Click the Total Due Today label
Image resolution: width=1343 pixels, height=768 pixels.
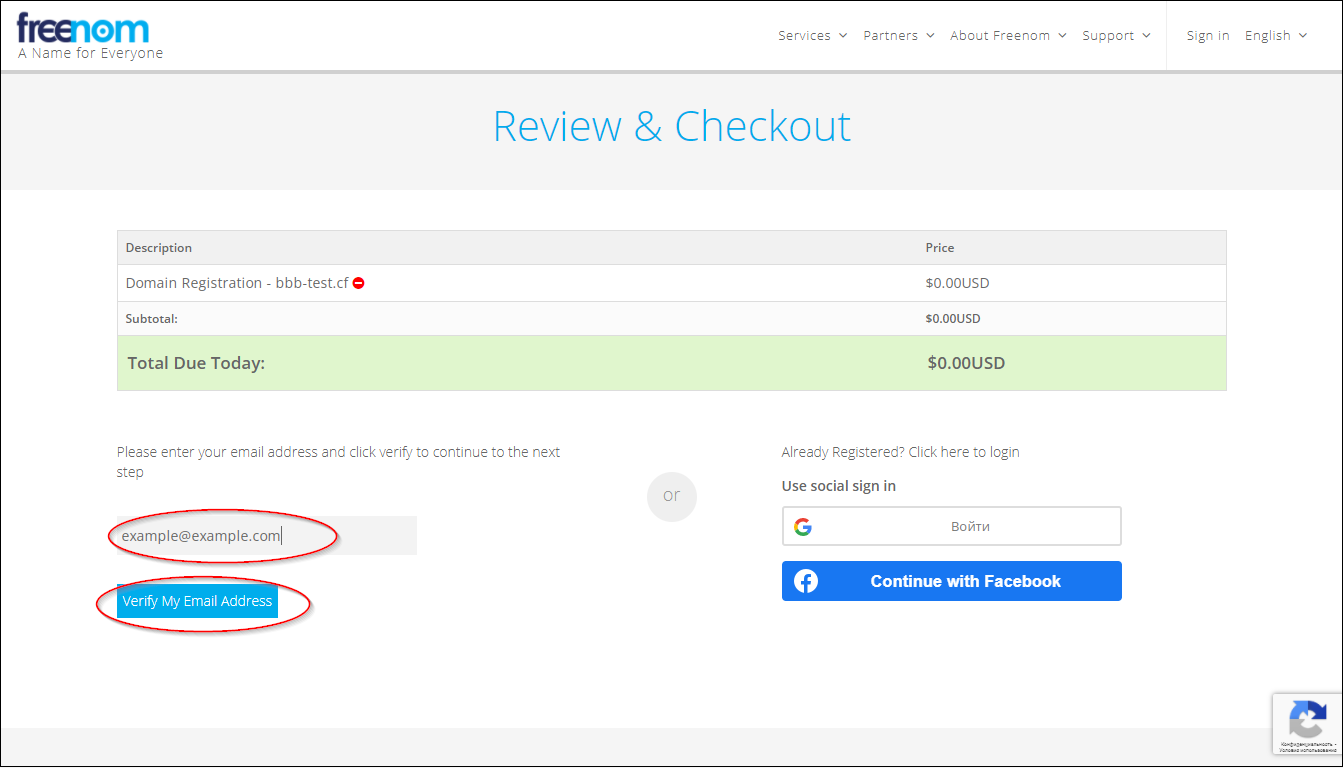click(196, 363)
